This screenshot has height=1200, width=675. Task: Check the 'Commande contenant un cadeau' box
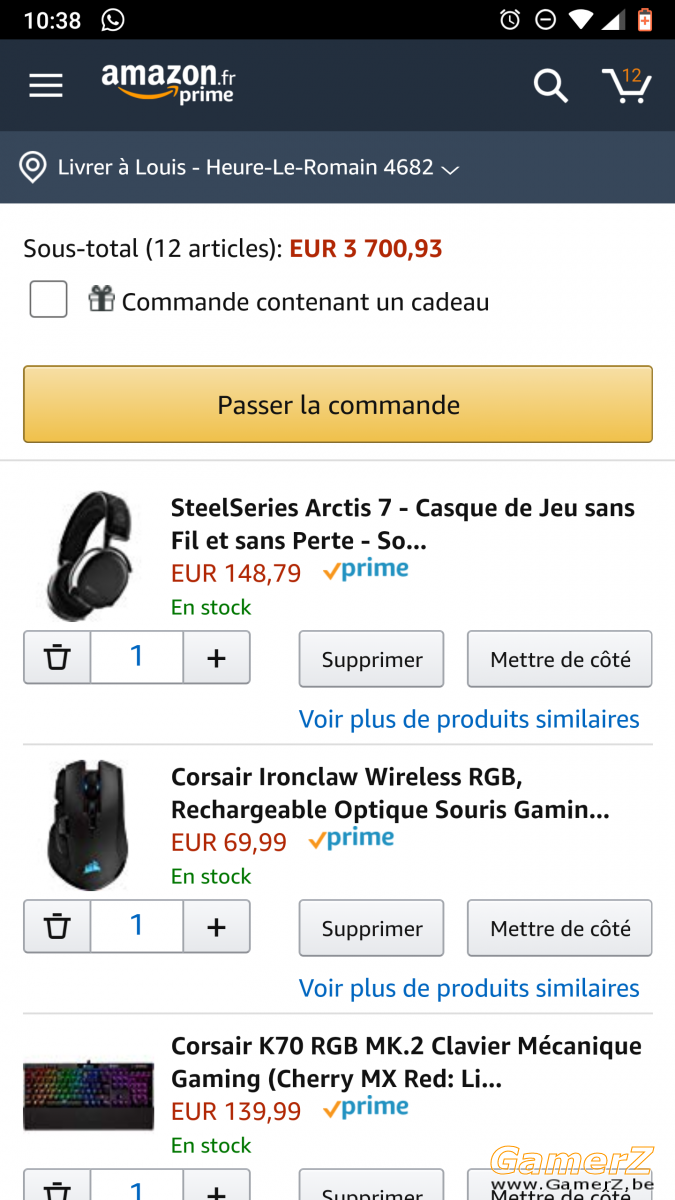click(x=48, y=299)
